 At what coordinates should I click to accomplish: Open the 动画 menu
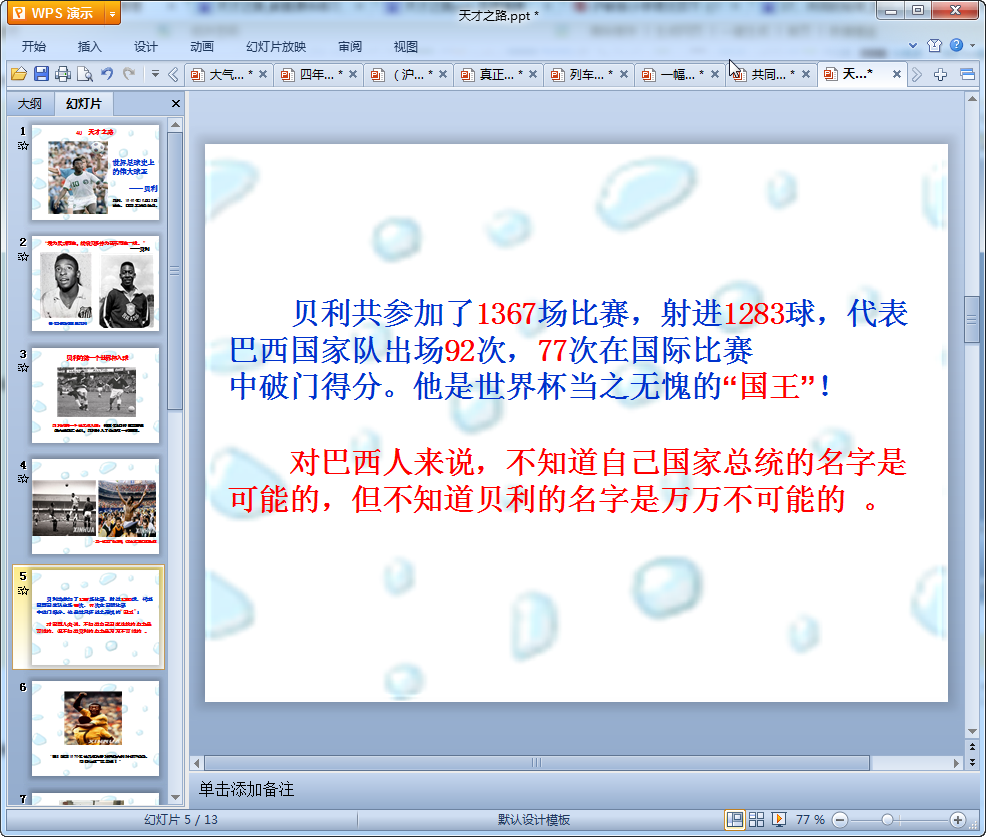tap(202, 46)
